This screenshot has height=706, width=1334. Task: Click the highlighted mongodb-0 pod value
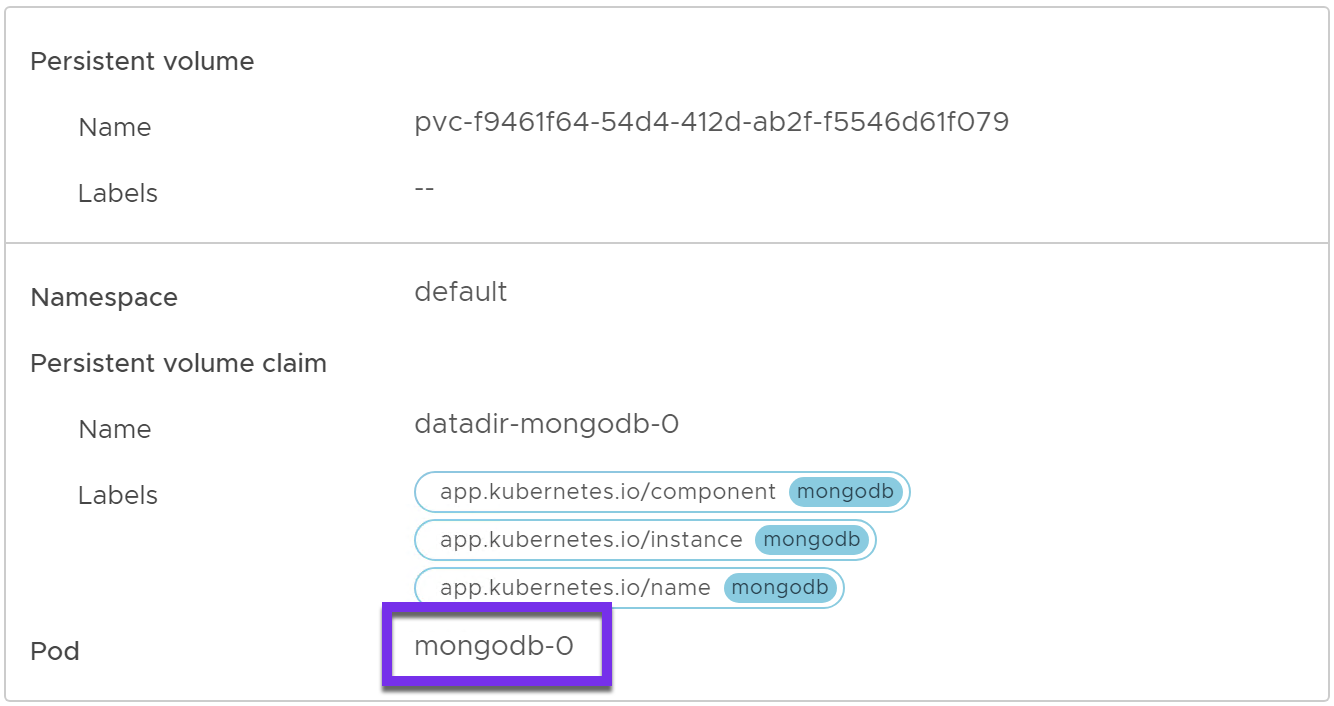pyautogui.click(x=494, y=646)
